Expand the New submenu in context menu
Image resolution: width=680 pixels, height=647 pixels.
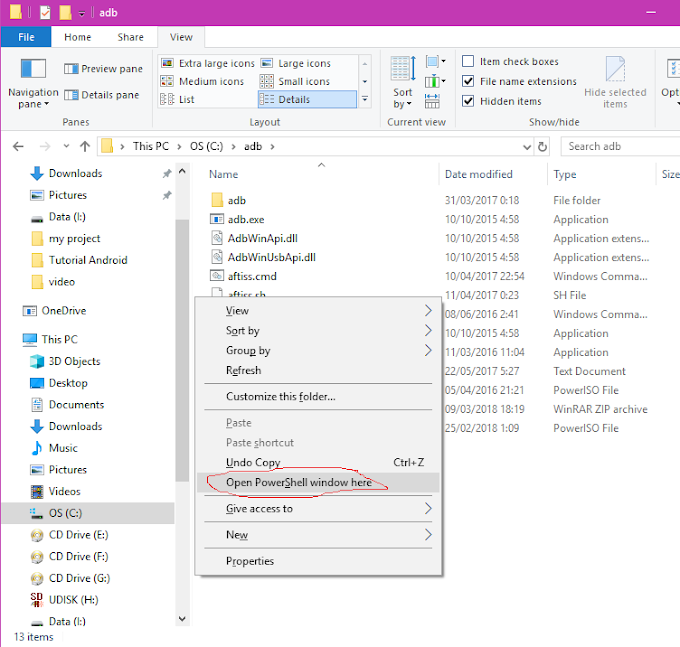click(x=318, y=535)
